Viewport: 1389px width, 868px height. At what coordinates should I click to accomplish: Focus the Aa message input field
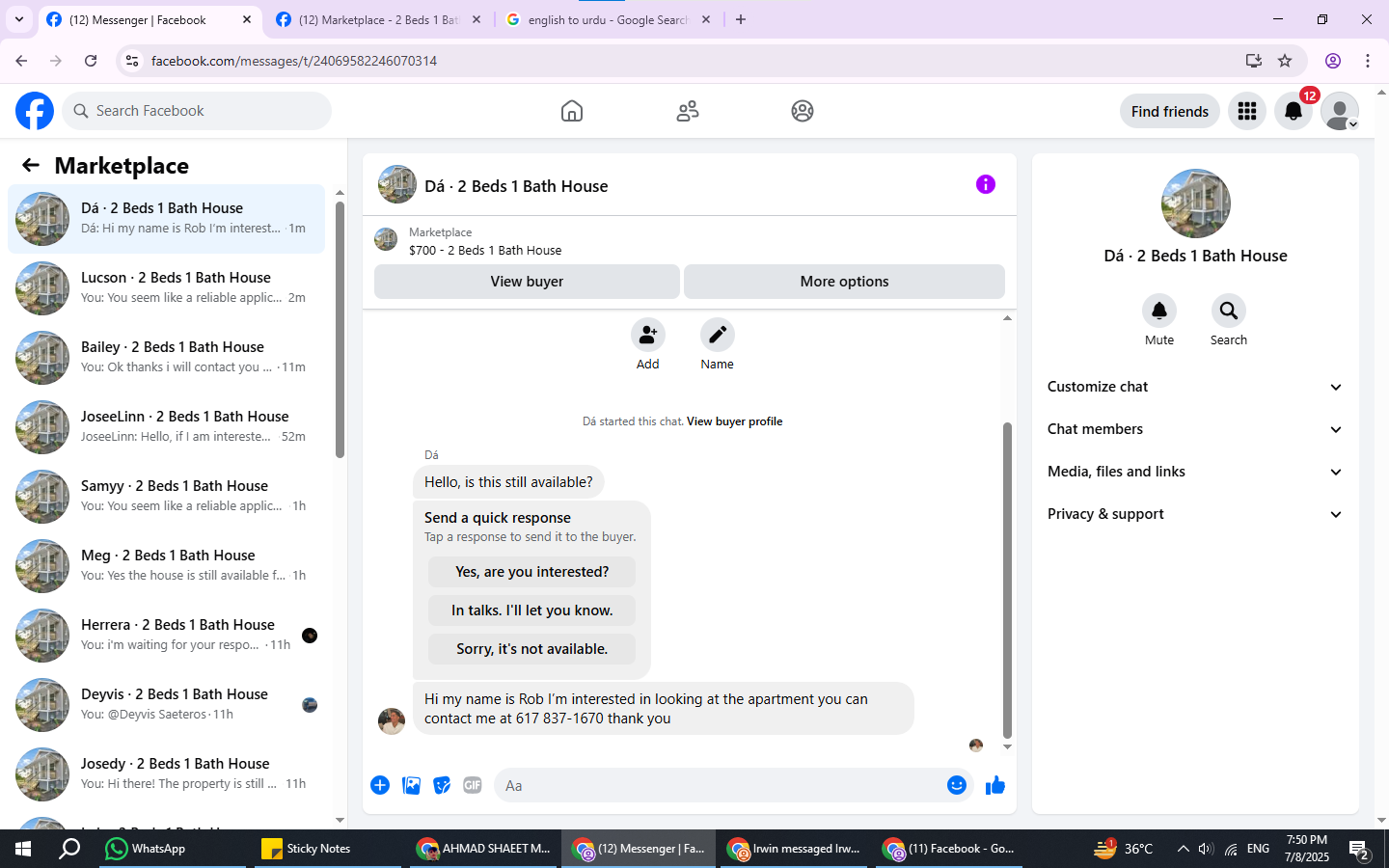pos(719,785)
